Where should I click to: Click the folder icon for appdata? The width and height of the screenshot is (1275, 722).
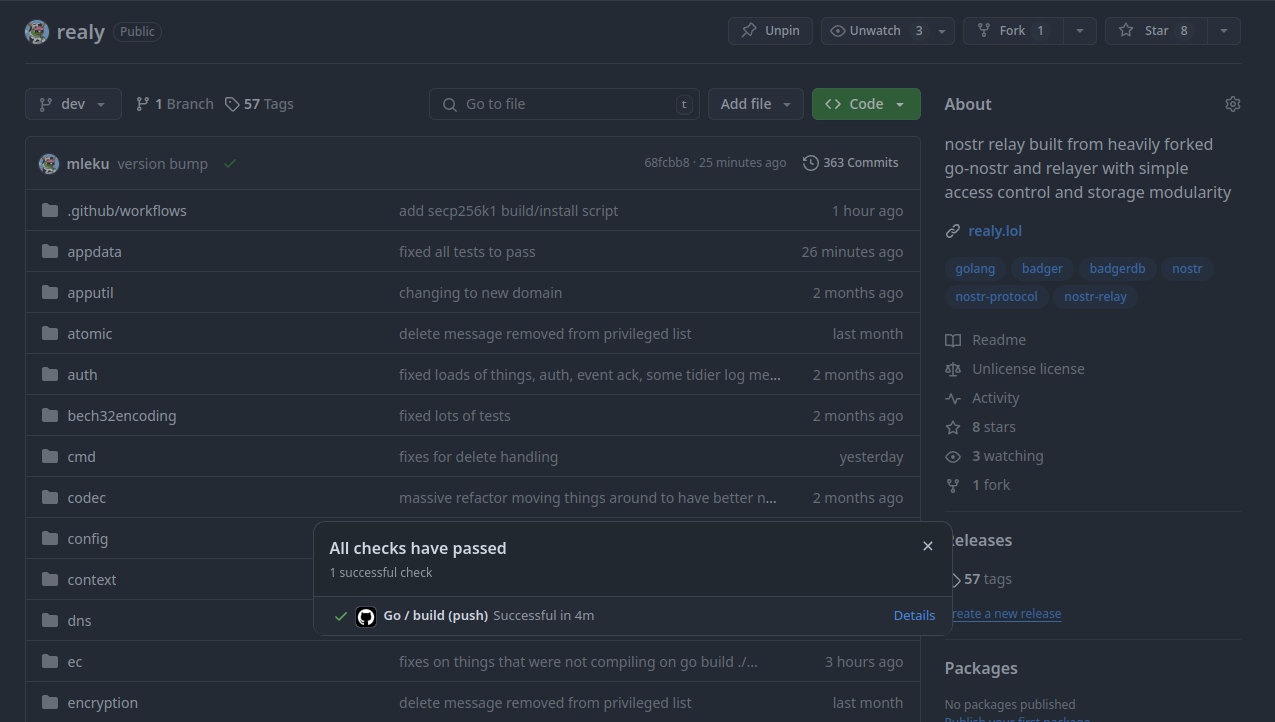point(50,252)
